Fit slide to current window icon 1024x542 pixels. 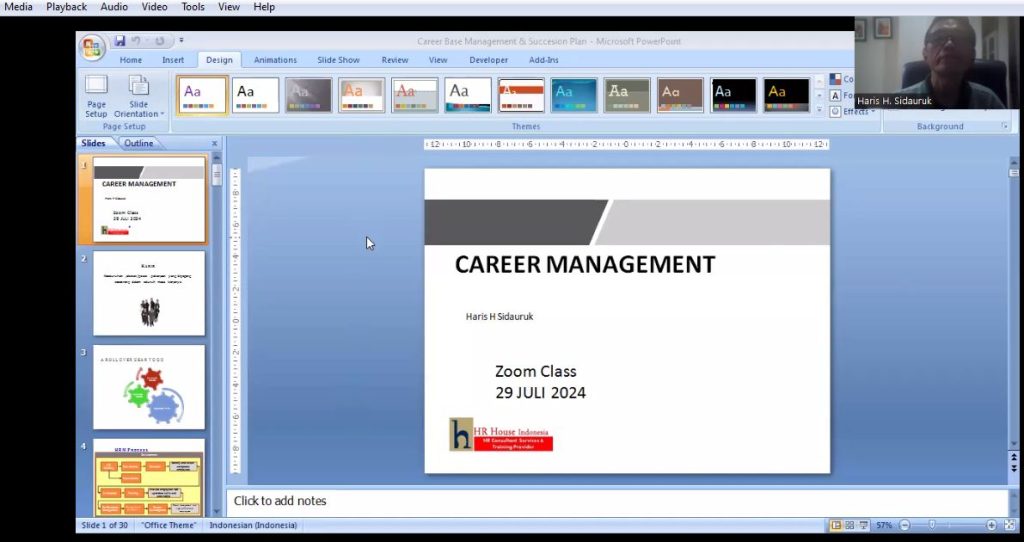(1007, 525)
